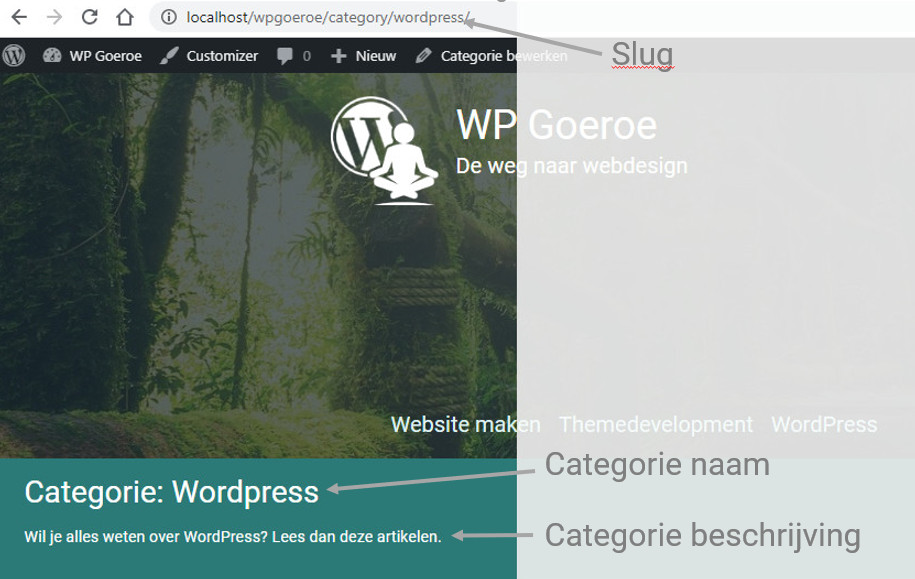Screen dimensions: 915x579
Task: Go to the Themedevelopment menu item
Action: [x=655, y=424]
